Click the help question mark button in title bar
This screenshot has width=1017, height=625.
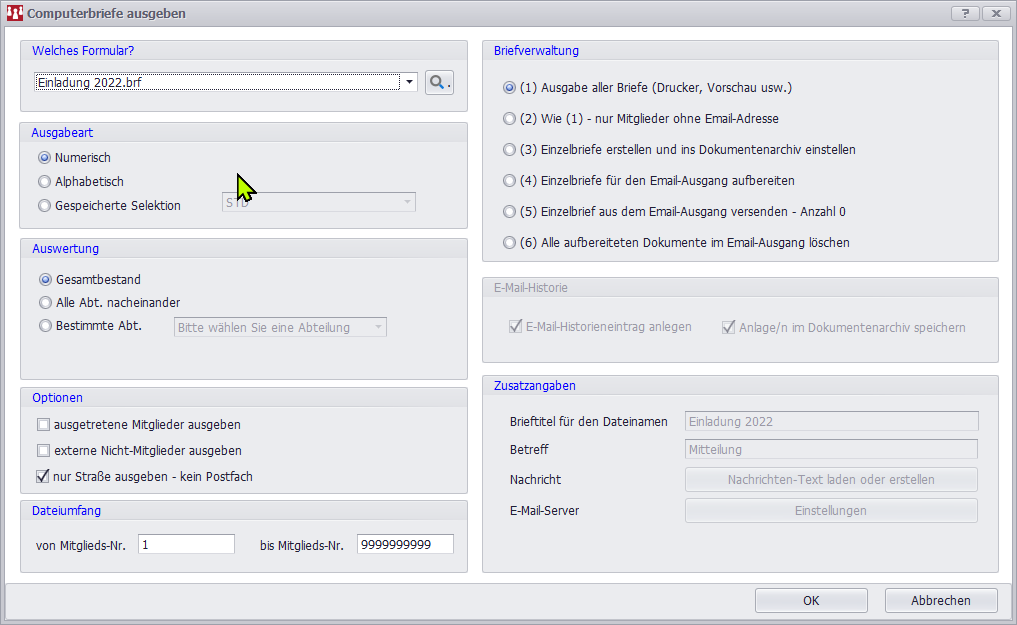[x=964, y=13]
